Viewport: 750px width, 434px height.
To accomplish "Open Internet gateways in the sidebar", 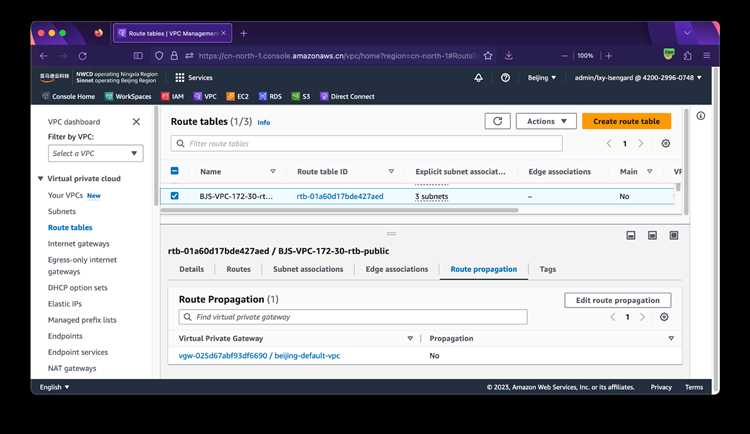I will (x=78, y=244).
